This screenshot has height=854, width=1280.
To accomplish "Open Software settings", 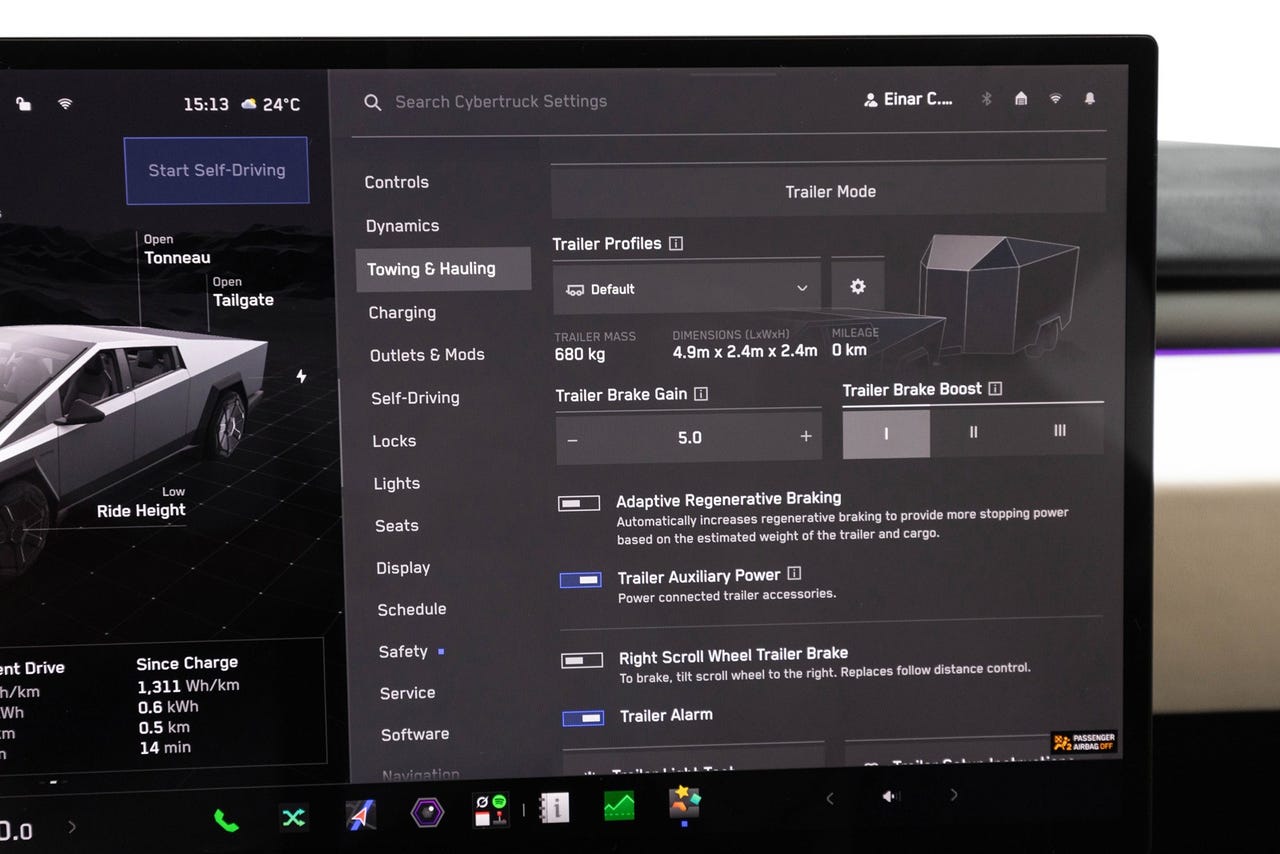I will pos(415,734).
